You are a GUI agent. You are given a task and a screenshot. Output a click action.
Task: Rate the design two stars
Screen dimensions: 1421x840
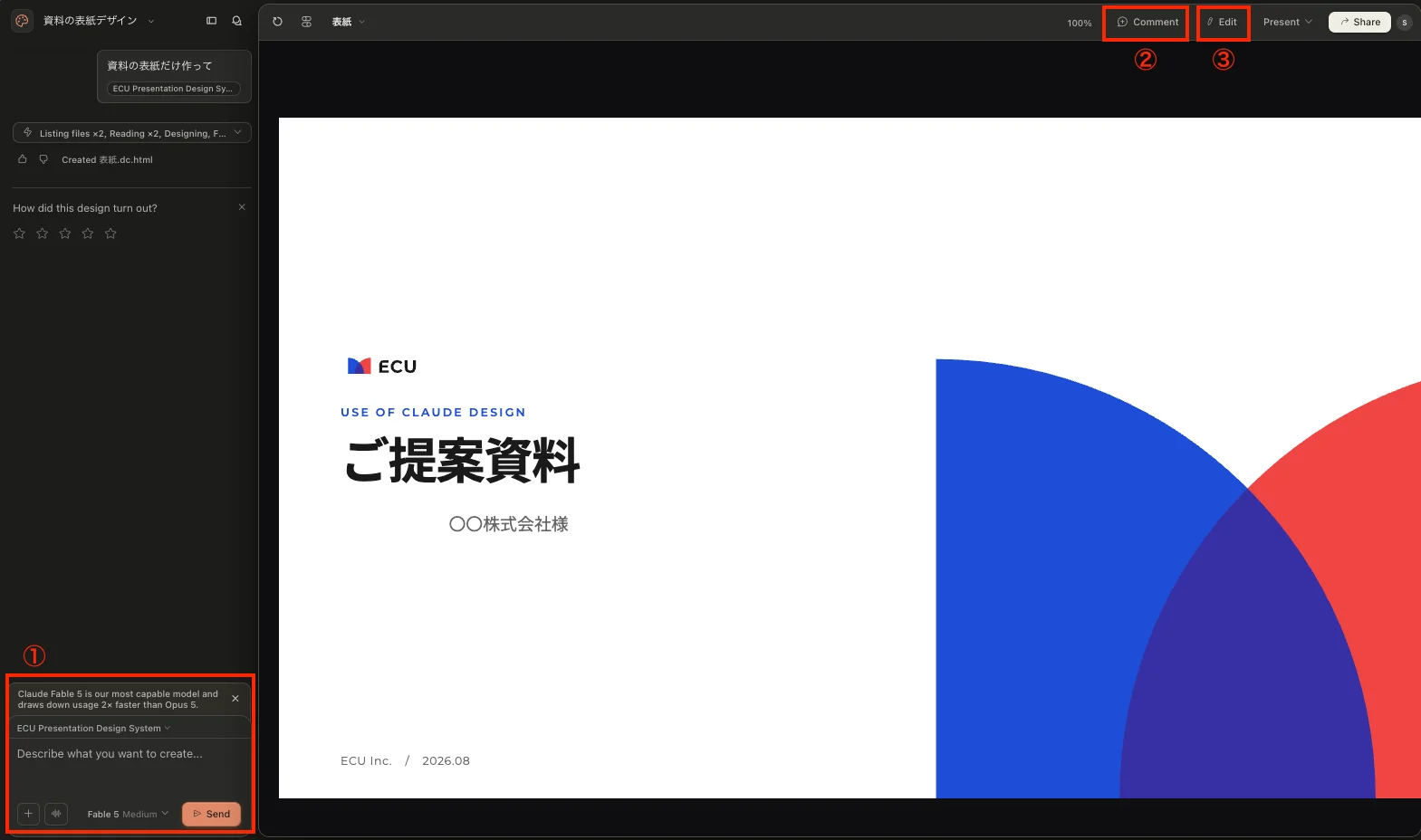tap(42, 234)
